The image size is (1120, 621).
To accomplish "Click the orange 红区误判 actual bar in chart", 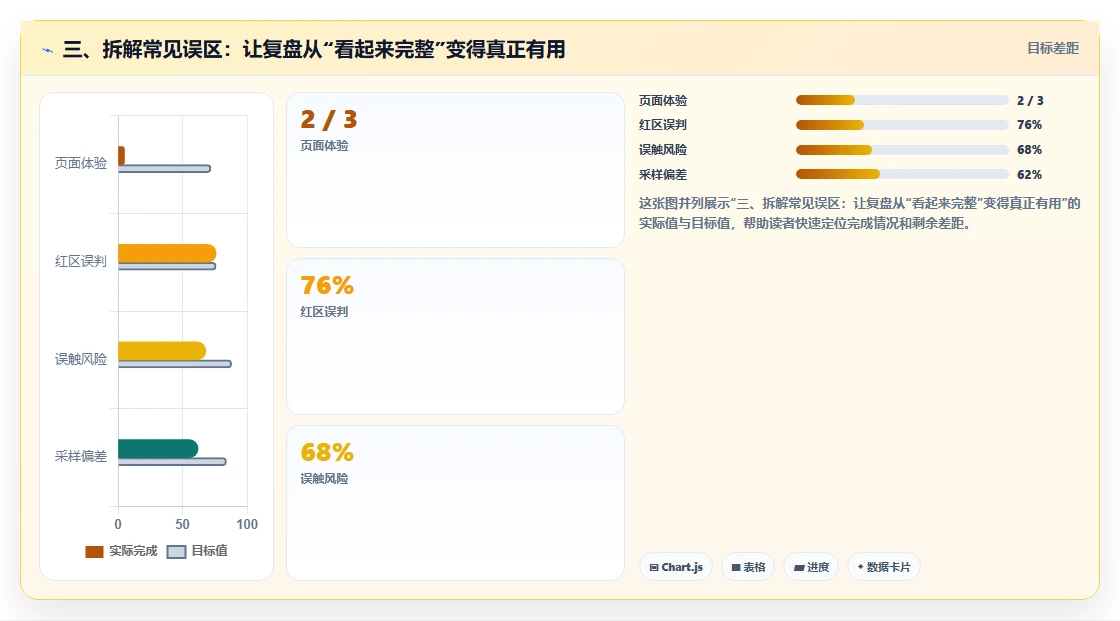I will [x=167, y=254].
